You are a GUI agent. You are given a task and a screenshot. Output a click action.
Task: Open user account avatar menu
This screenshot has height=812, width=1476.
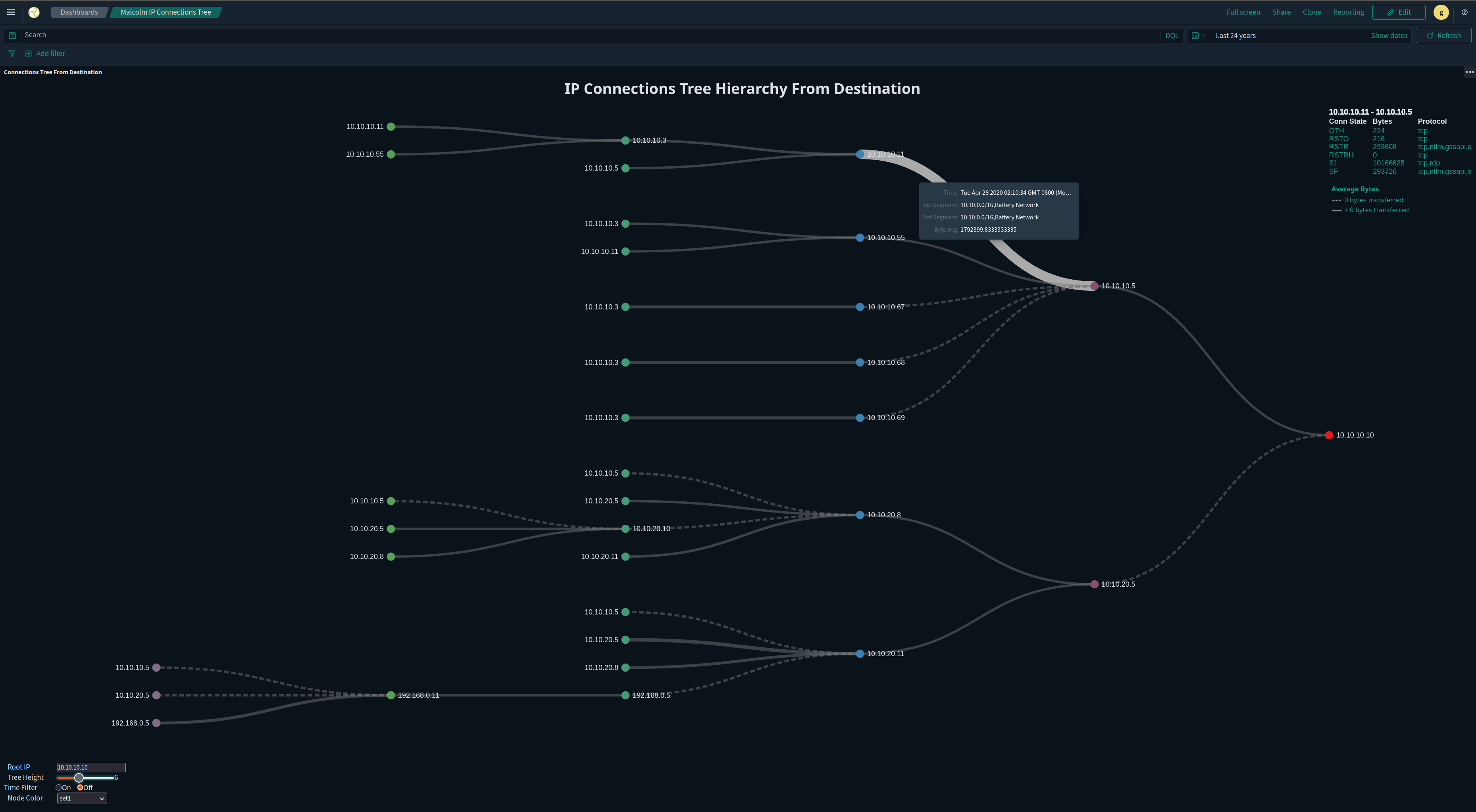[1441, 12]
